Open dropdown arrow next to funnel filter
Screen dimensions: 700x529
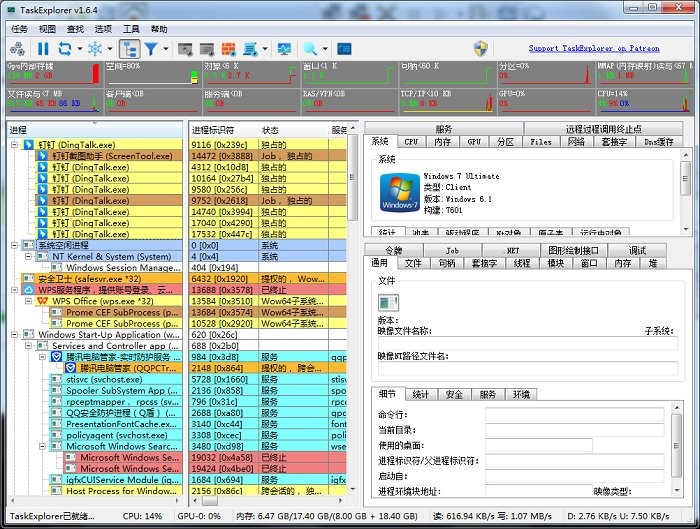click(165, 48)
